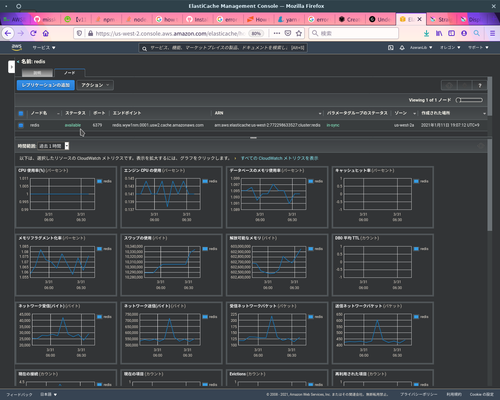Switch to the first AWS browser tab

point(14,19)
